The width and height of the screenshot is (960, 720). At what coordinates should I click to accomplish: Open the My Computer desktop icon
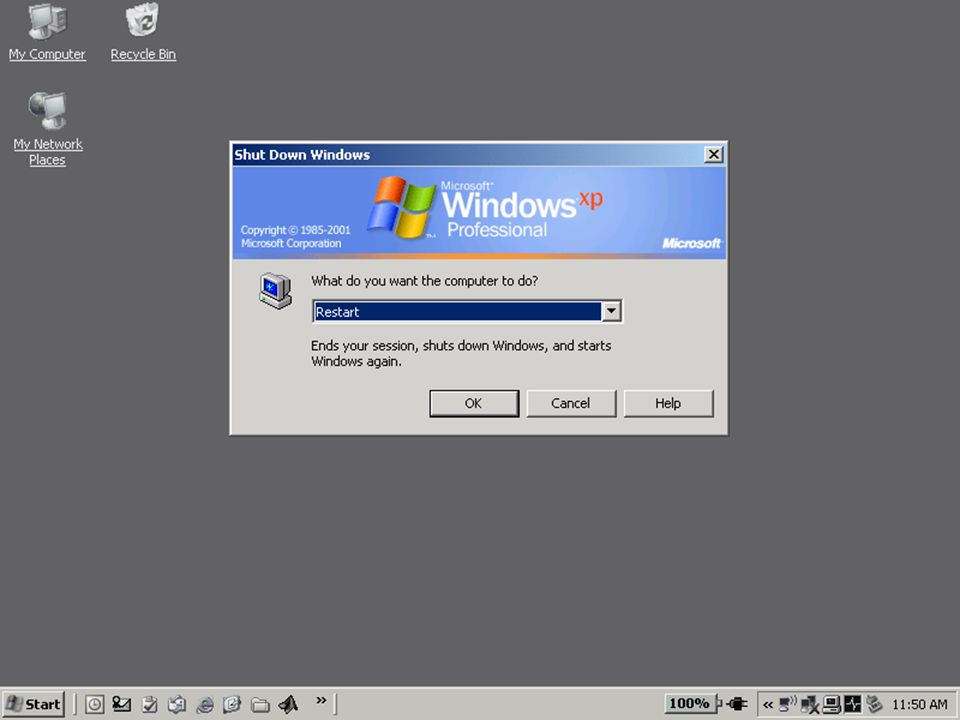pos(47,31)
